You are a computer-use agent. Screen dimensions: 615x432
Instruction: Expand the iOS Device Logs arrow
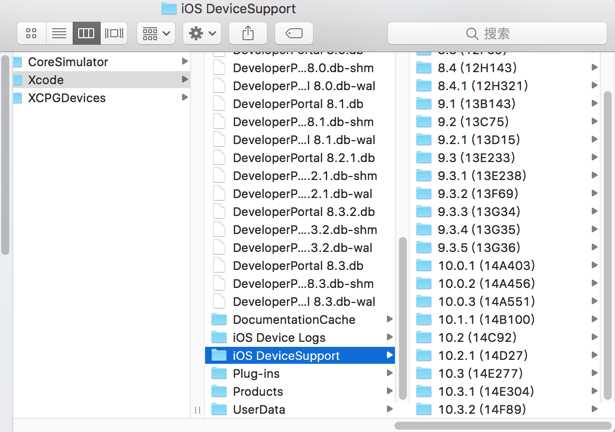[x=389, y=337]
